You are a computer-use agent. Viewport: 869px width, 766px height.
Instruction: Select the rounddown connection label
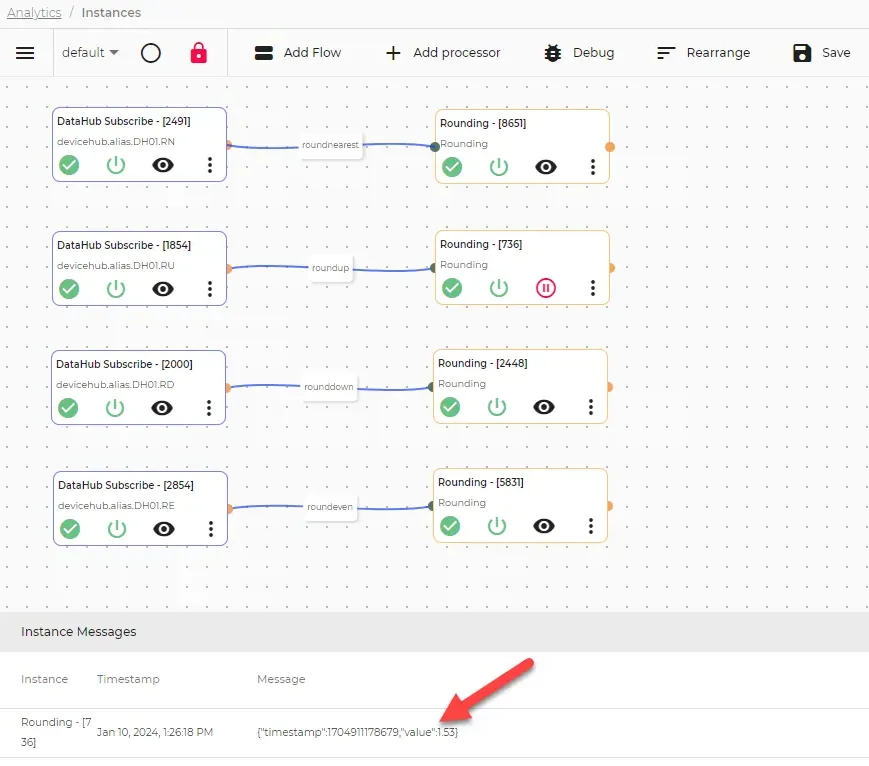[329, 387]
